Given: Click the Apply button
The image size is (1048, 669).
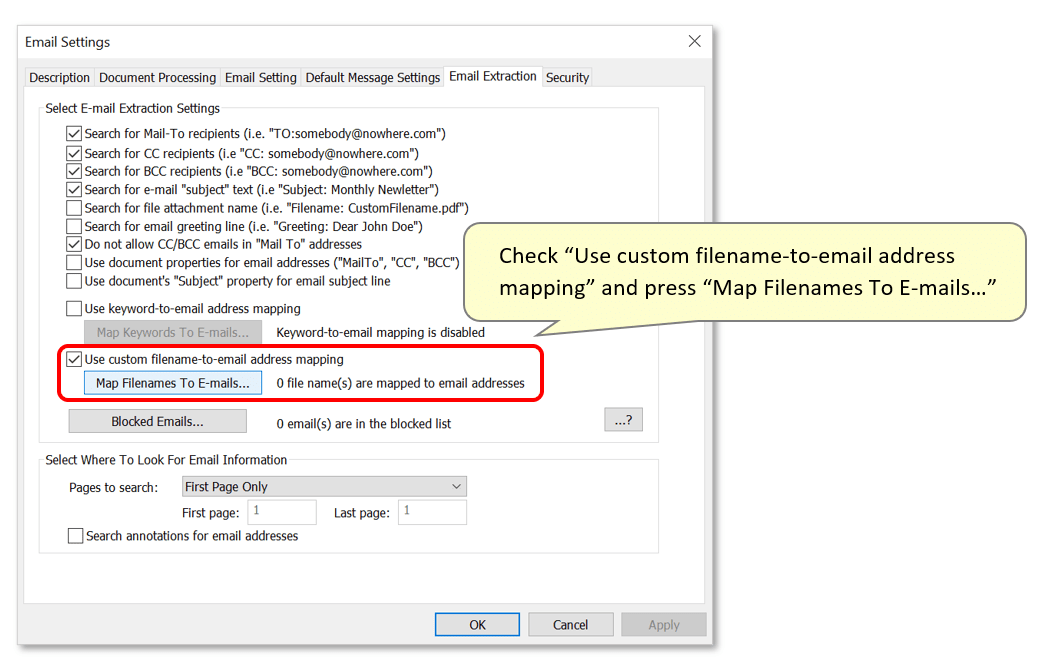Looking at the screenshot, I should tap(664, 624).
